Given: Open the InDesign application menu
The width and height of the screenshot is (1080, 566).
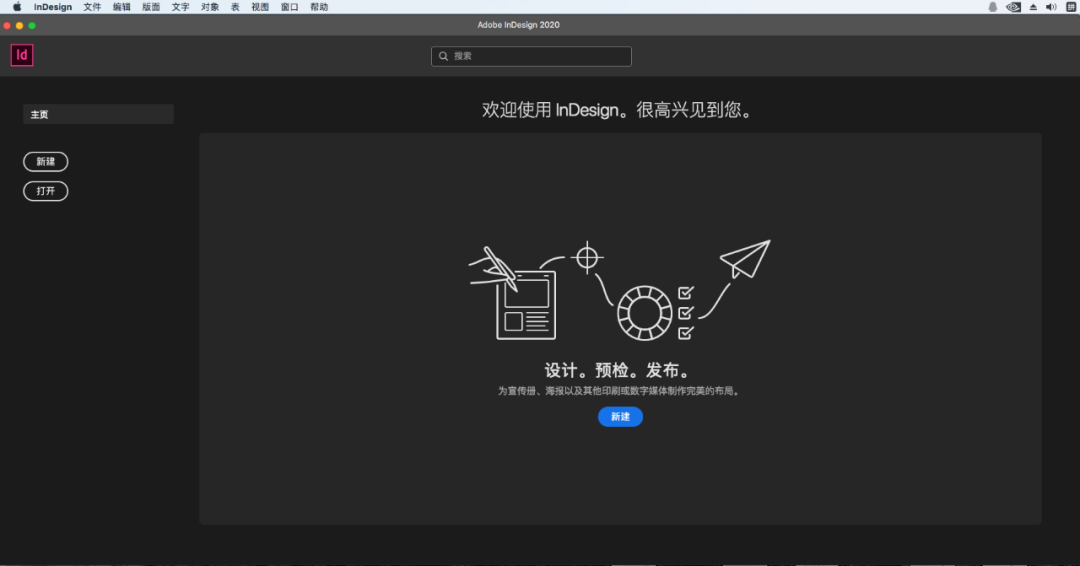Looking at the screenshot, I should point(53,7).
